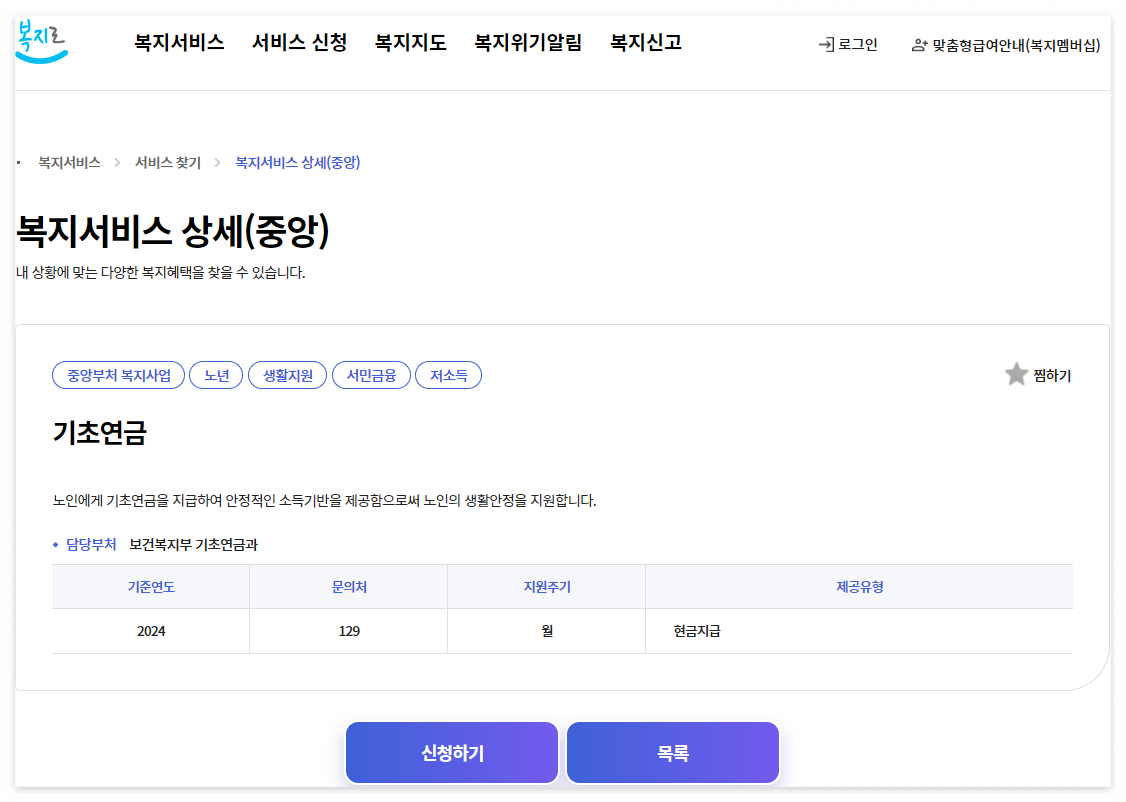The width and height of the screenshot is (1126, 802).
Task: Click the membership person-plus icon
Action: tap(919, 45)
